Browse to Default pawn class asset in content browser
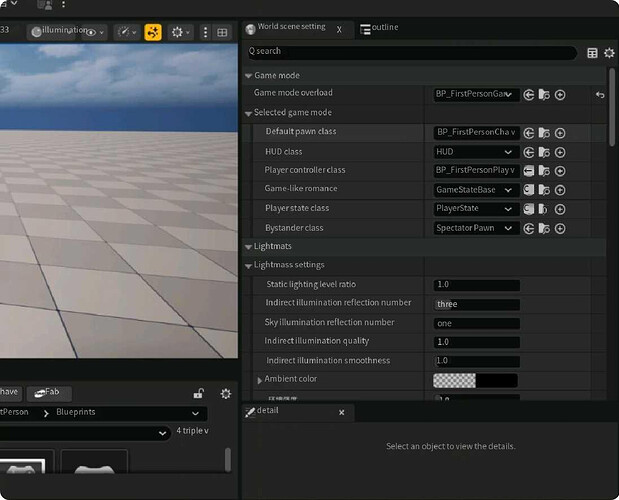 pos(544,133)
